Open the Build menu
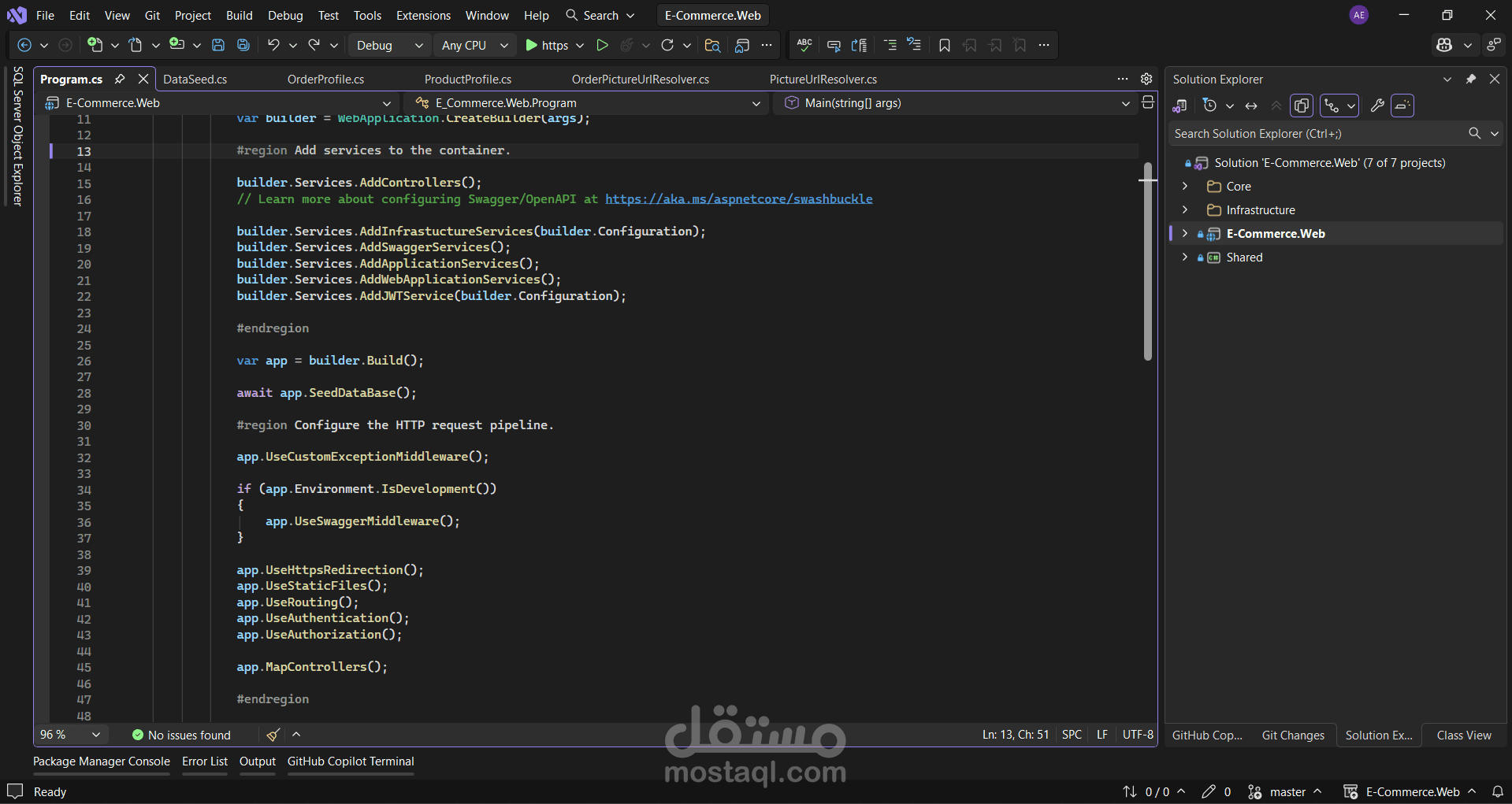Image resolution: width=1512 pixels, height=804 pixels. pyautogui.click(x=240, y=16)
